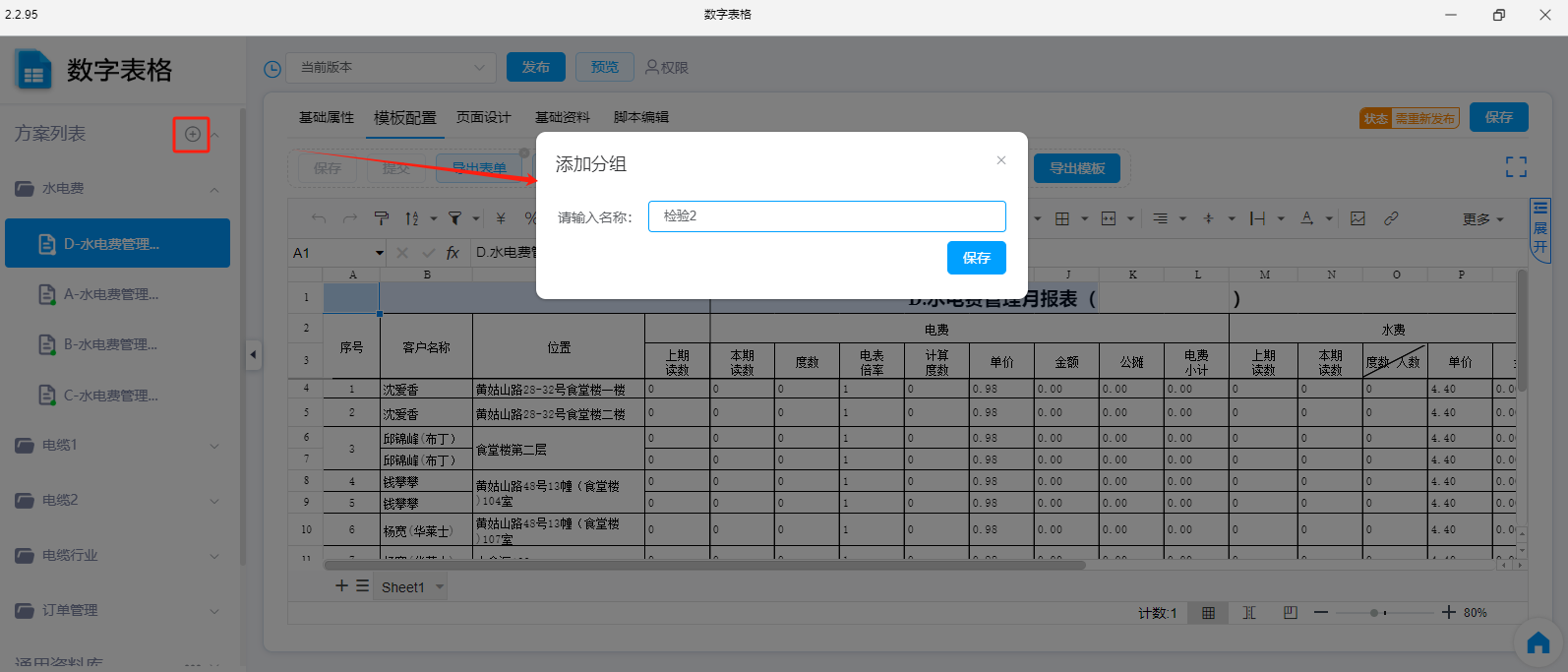Click 保存 in the 添加分组 dialog
The height and width of the screenshot is (672, 1568).
coord(977,258)
